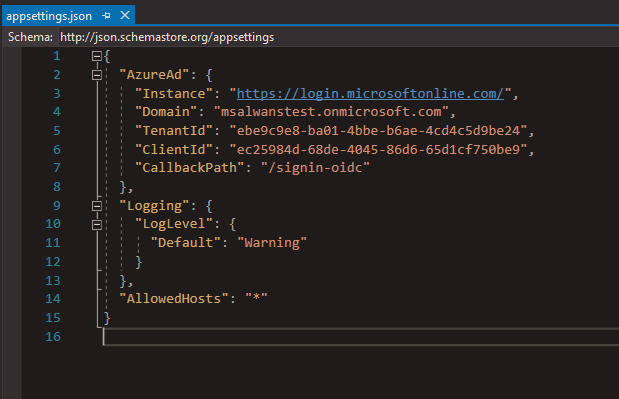Click the "Logging" key
This screenshot has width=619, height=399.
(154, 206)
